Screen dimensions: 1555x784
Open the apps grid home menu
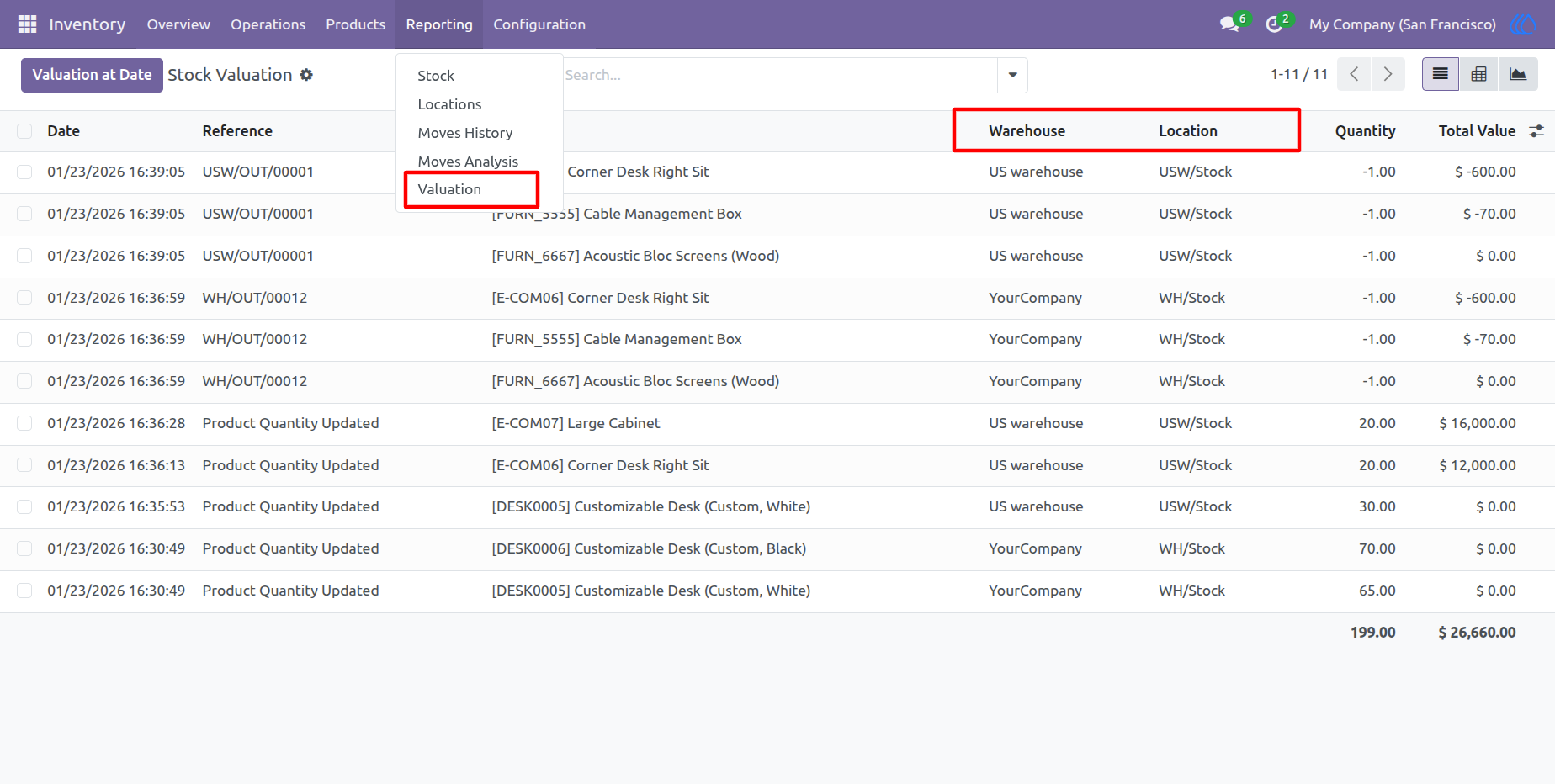pyautogui.click(x=27, y=24)
